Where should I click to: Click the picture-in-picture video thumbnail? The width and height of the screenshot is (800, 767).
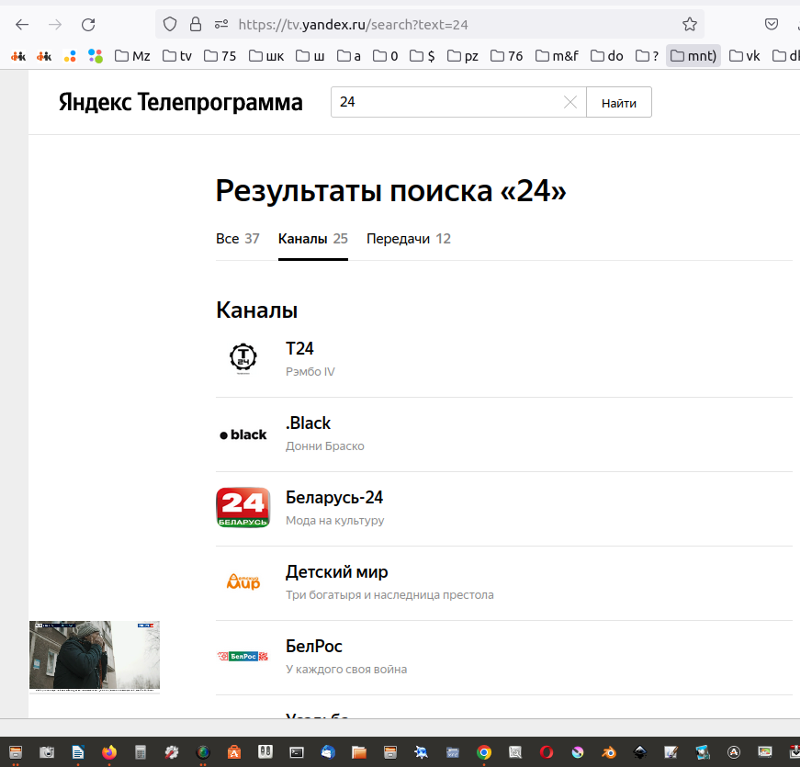94,656
